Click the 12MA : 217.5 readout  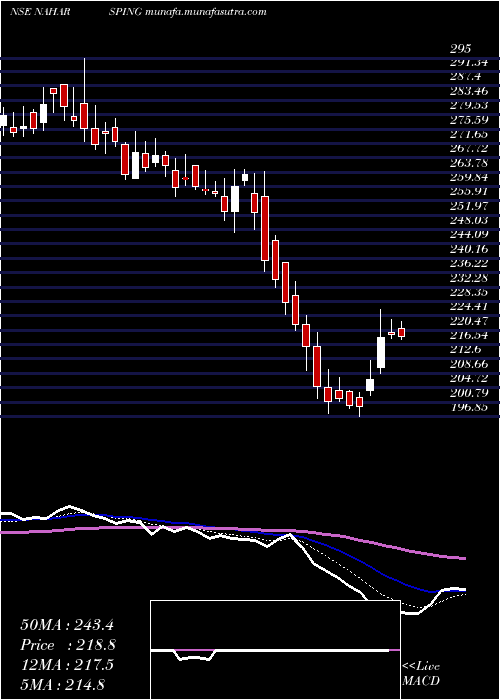[x=67, y=665]
